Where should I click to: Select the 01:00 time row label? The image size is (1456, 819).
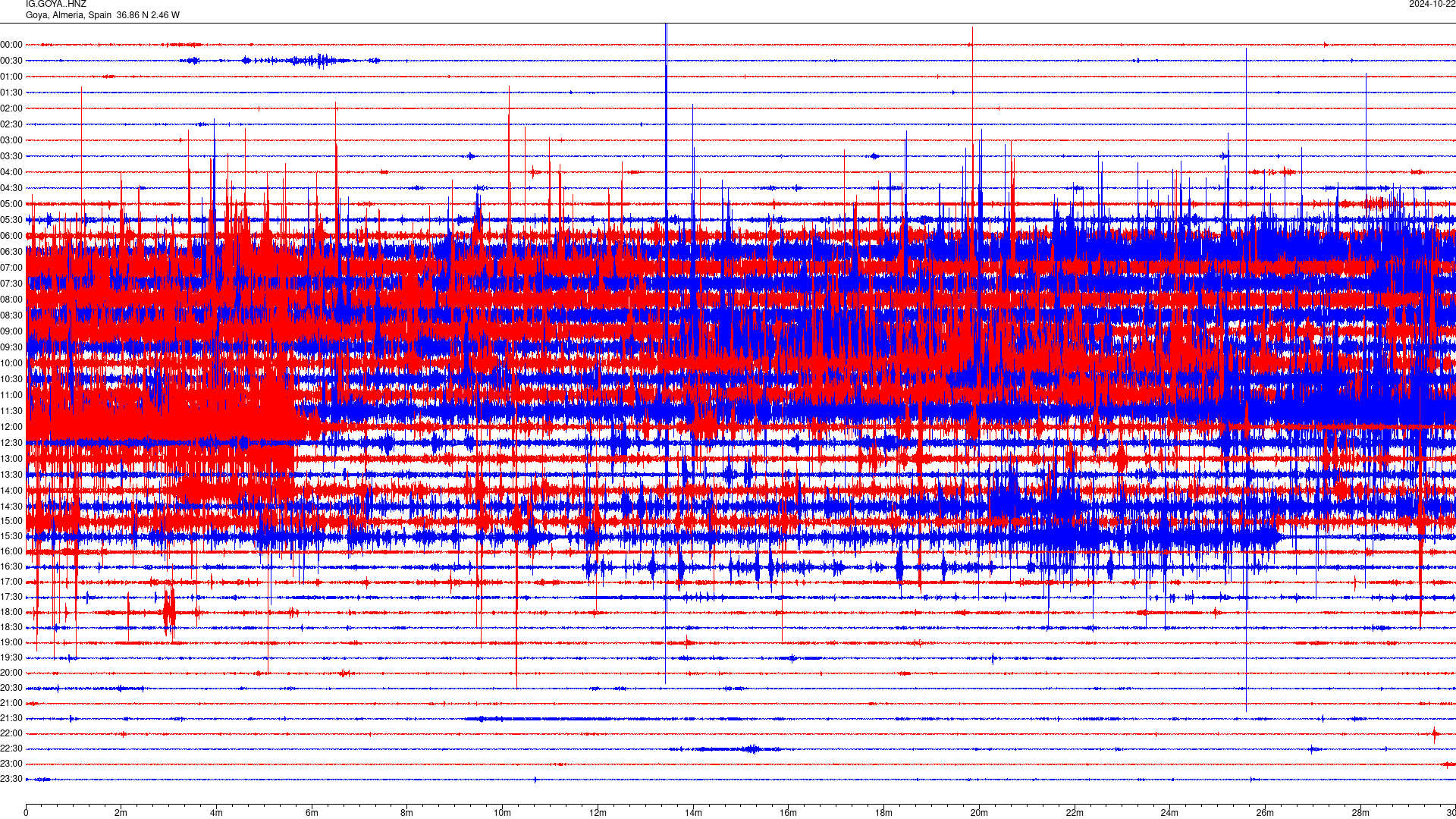pos(11,77)
